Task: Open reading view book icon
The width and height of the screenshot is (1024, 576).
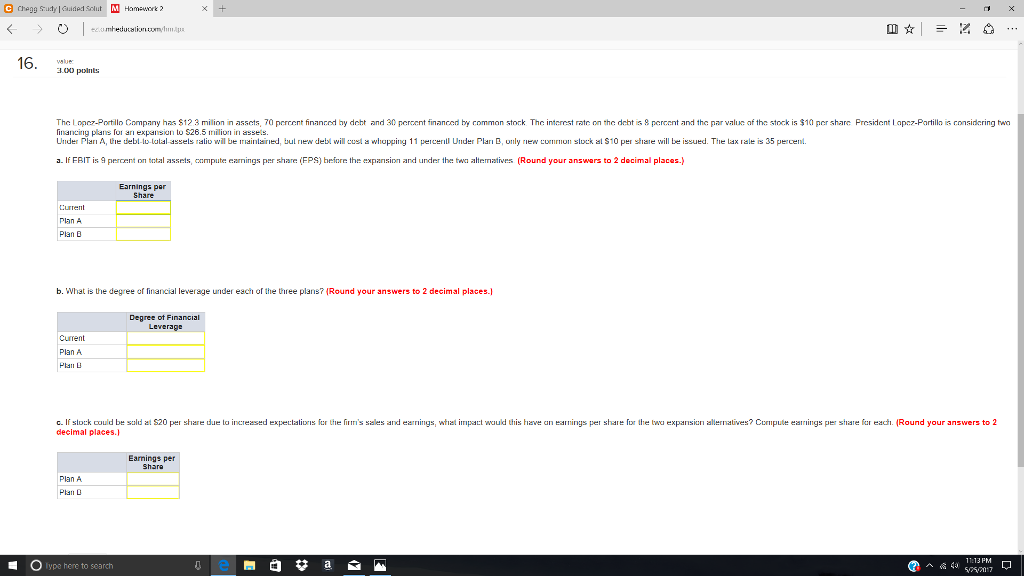Action: click(x=892, y=29)
